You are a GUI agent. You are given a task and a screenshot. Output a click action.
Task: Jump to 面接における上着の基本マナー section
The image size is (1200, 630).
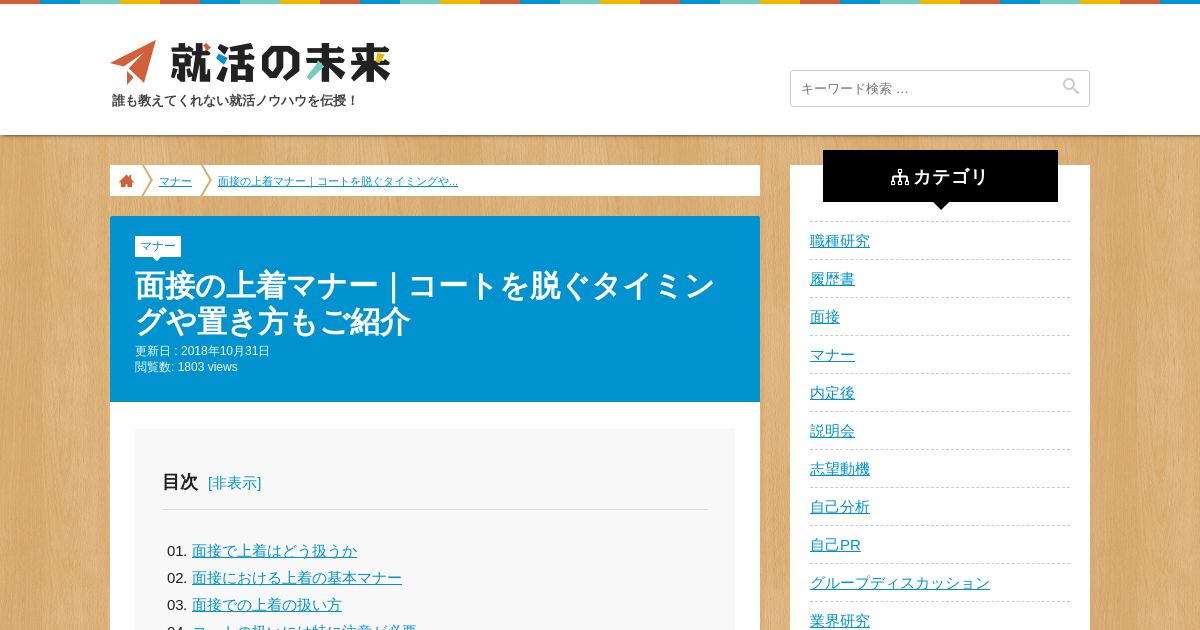(x=297, y=578)
